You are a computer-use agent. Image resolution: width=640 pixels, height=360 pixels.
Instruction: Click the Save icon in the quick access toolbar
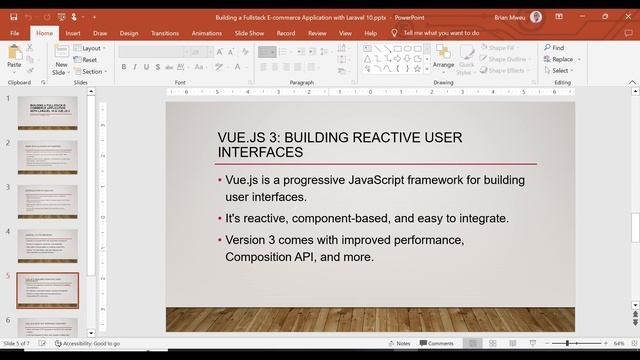click(13, 17)
